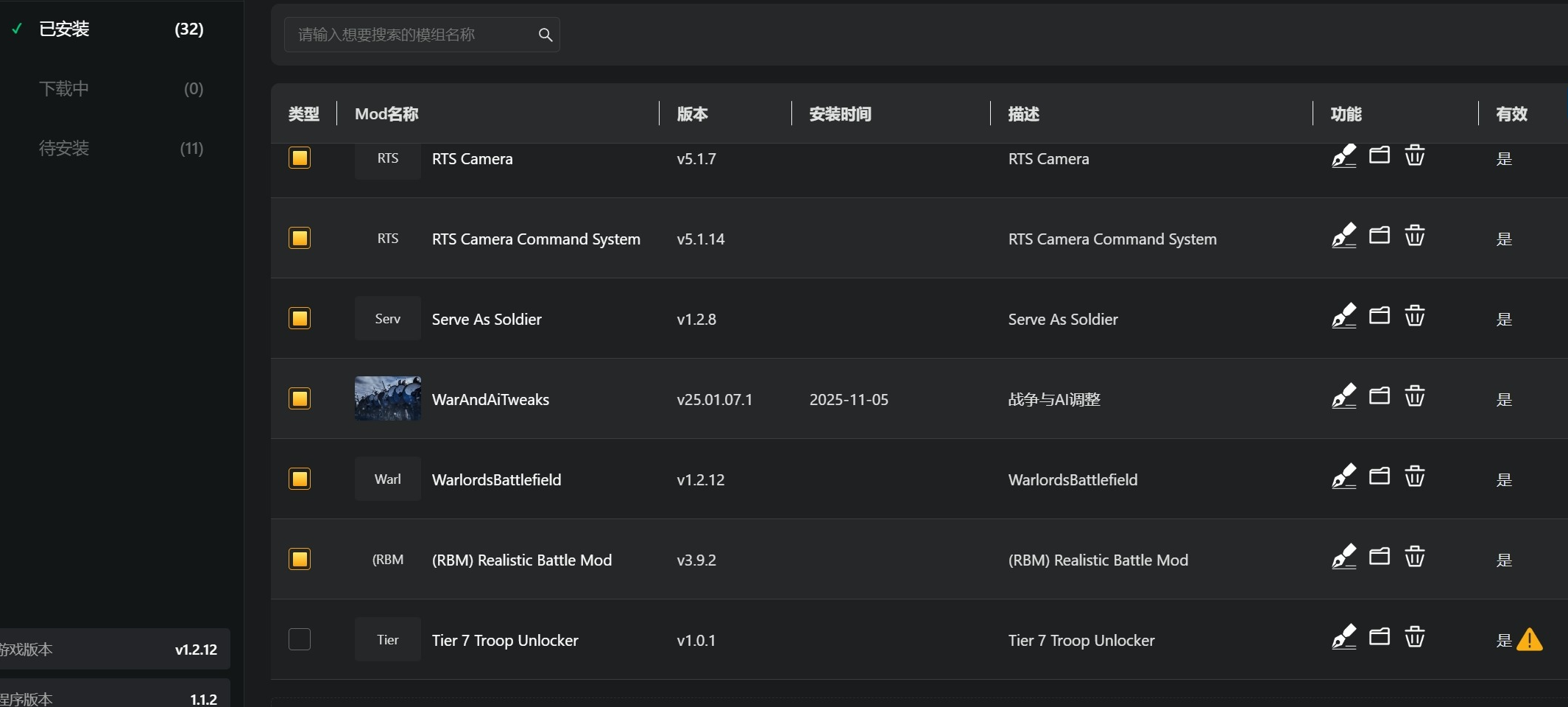
Task: Click the mod name search input field
Action: (x=412, y=35)
